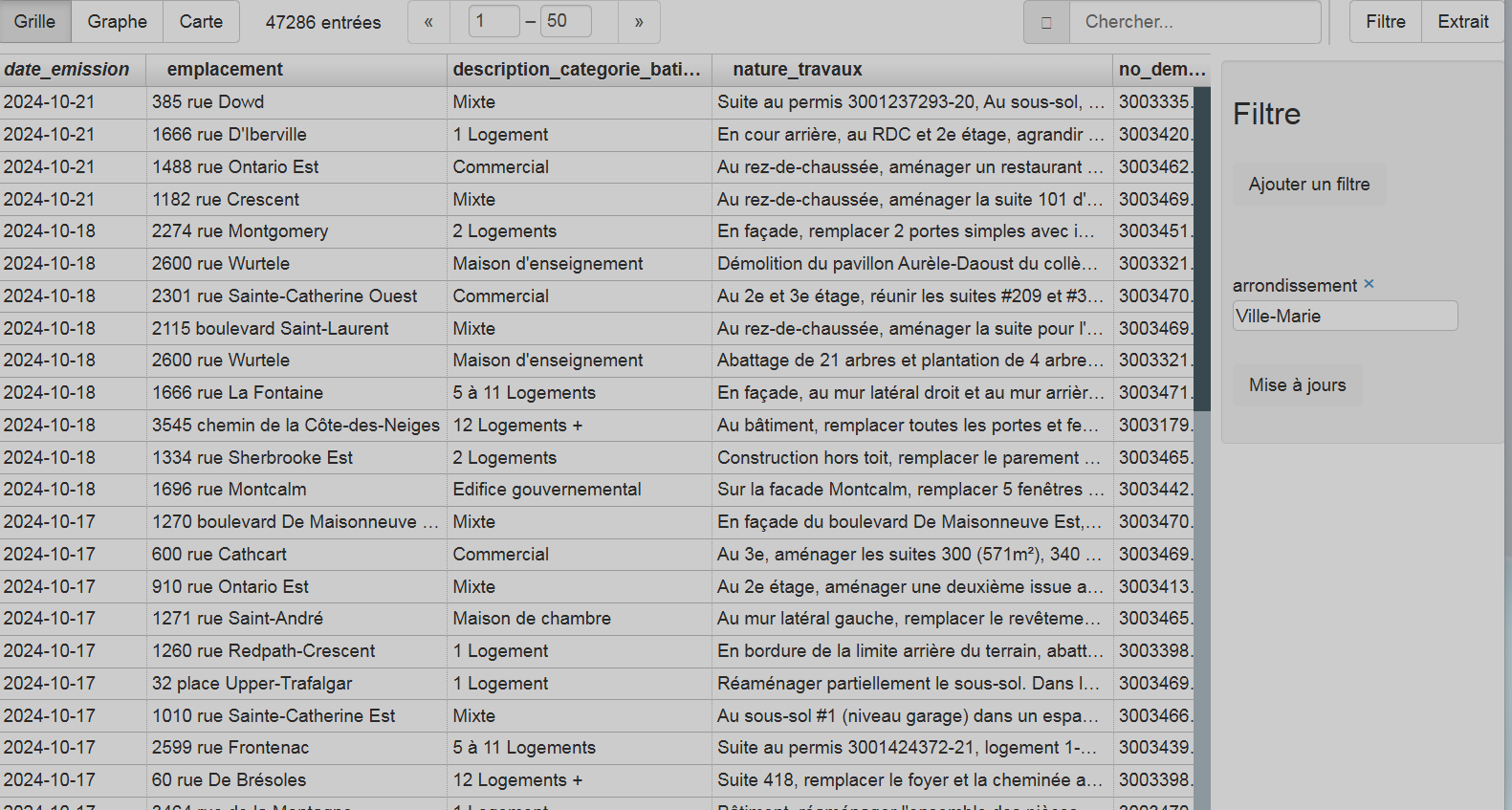
Task: Open the nature_travaux column header menu
Action: pyautogui.click(x=797, y=70)
